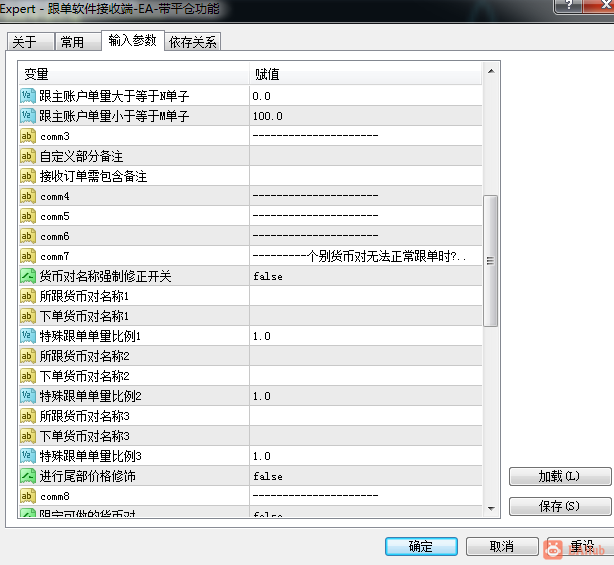This screenshot has height=565, width=614.
Task: Click the empty value cell of 下单货币对名称3
Action: coord(366,435)
